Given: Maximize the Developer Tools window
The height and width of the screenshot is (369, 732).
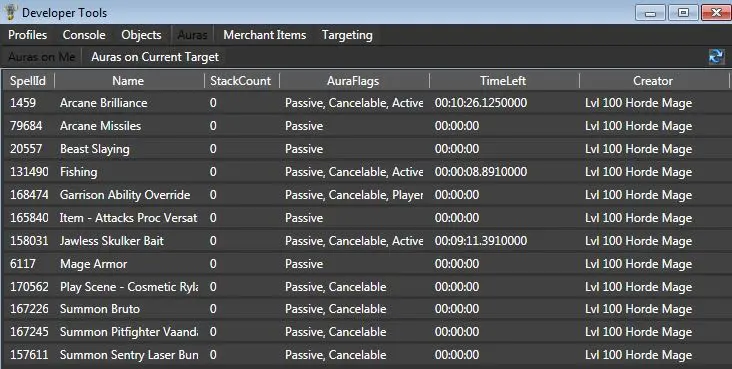Looking at the screenshot, I should pos(683,12).
